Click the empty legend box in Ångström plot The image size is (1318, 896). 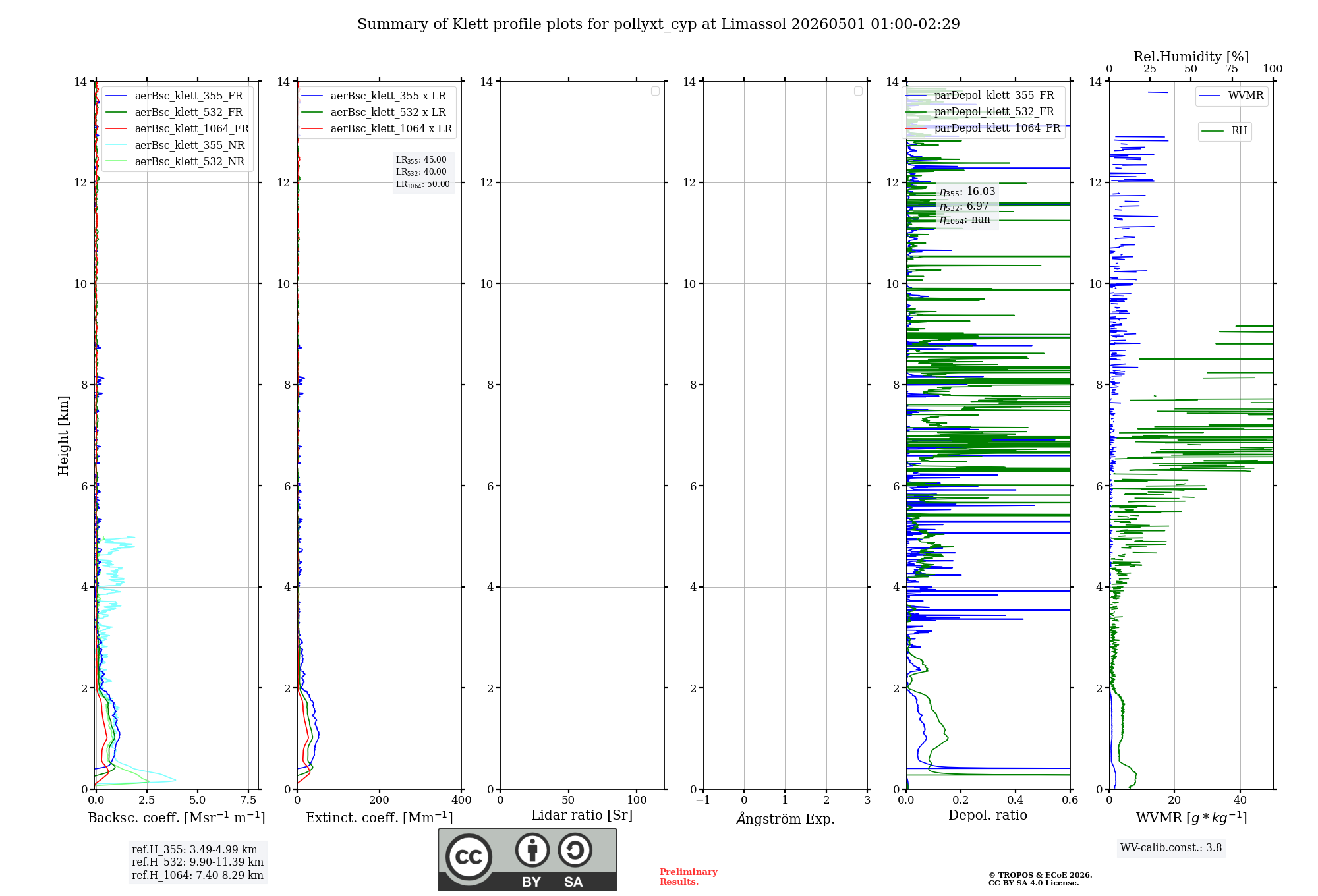(x=858, y=91)
